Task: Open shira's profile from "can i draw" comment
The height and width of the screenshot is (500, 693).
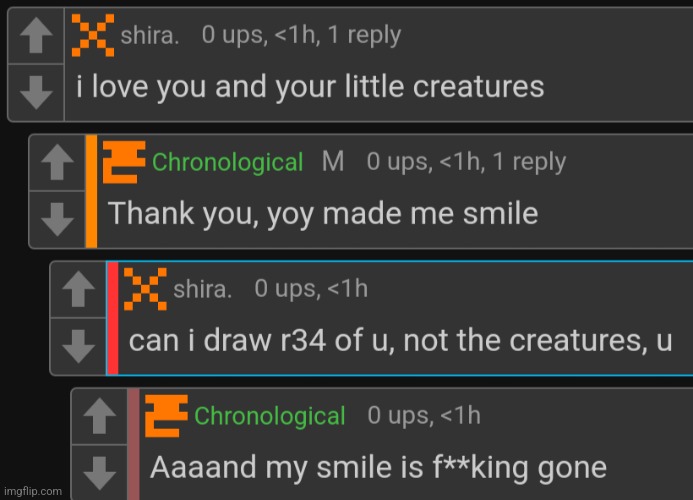Action: pyautogui.click(x=203, y=290)
